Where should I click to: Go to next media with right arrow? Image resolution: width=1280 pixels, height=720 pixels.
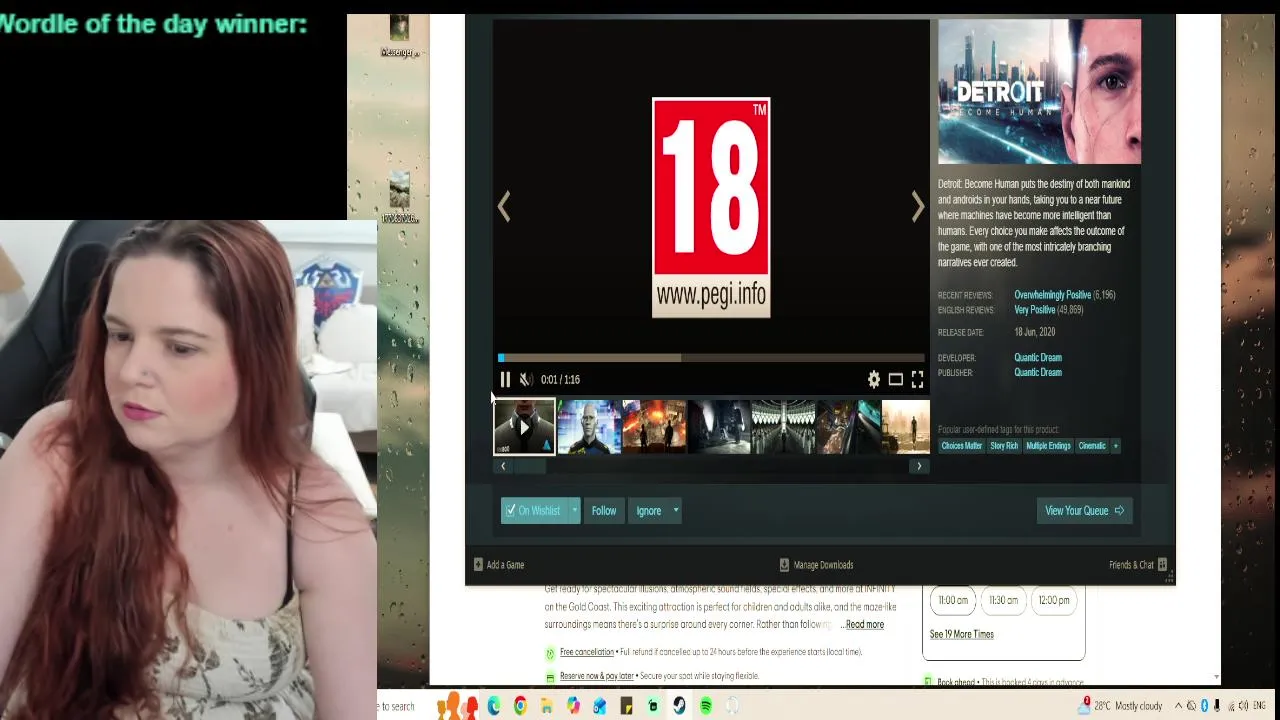tap(918, 206)
